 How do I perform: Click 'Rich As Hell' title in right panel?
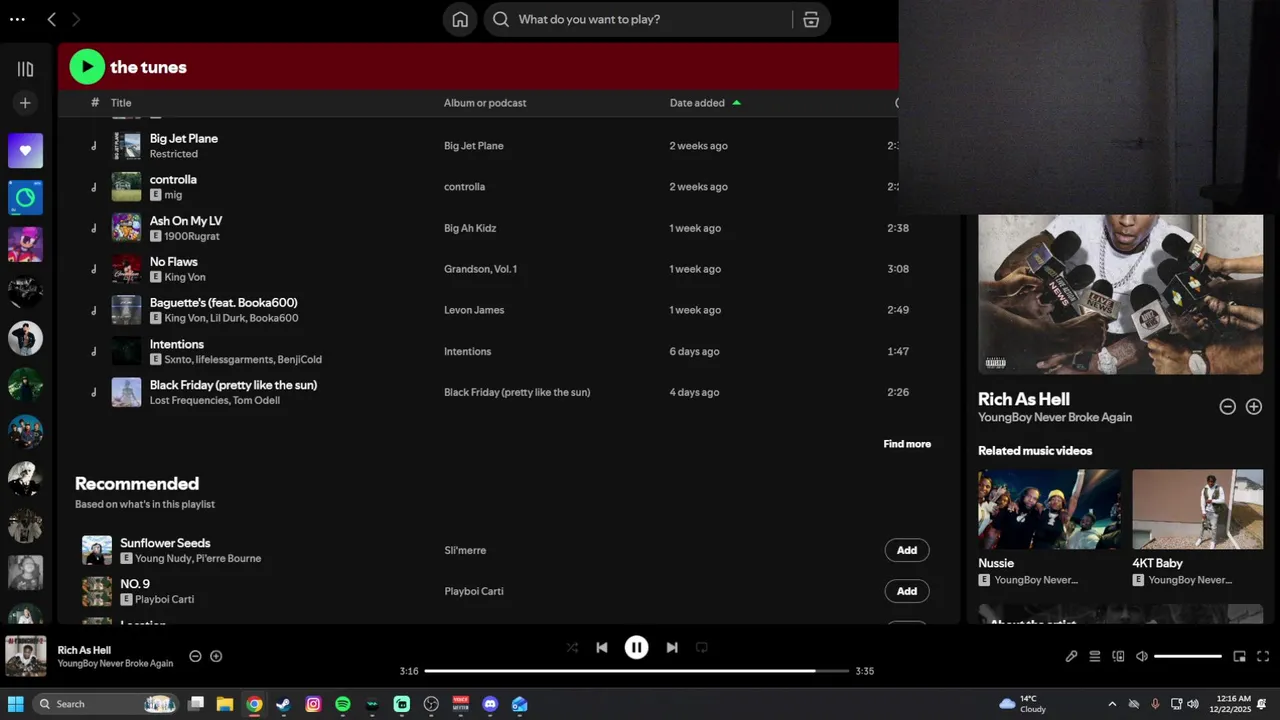pos(1024,399)
